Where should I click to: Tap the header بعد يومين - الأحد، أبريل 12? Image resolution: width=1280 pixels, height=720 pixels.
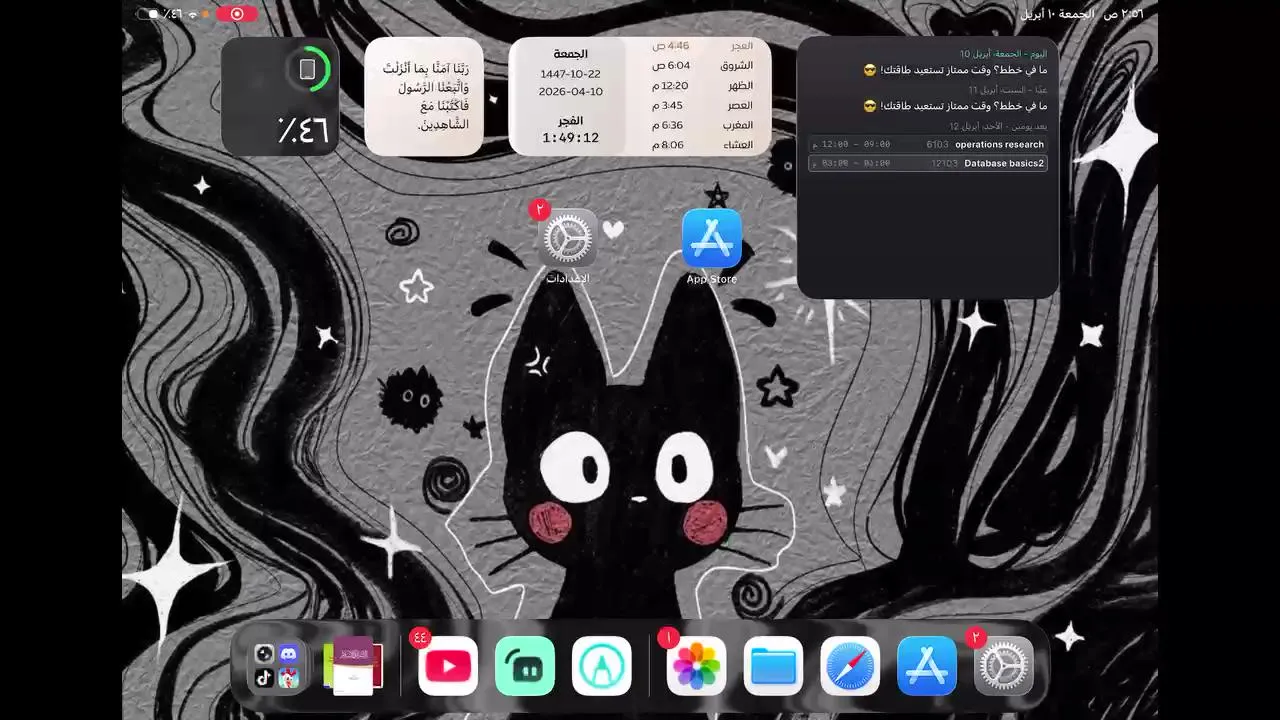(998, 127)
